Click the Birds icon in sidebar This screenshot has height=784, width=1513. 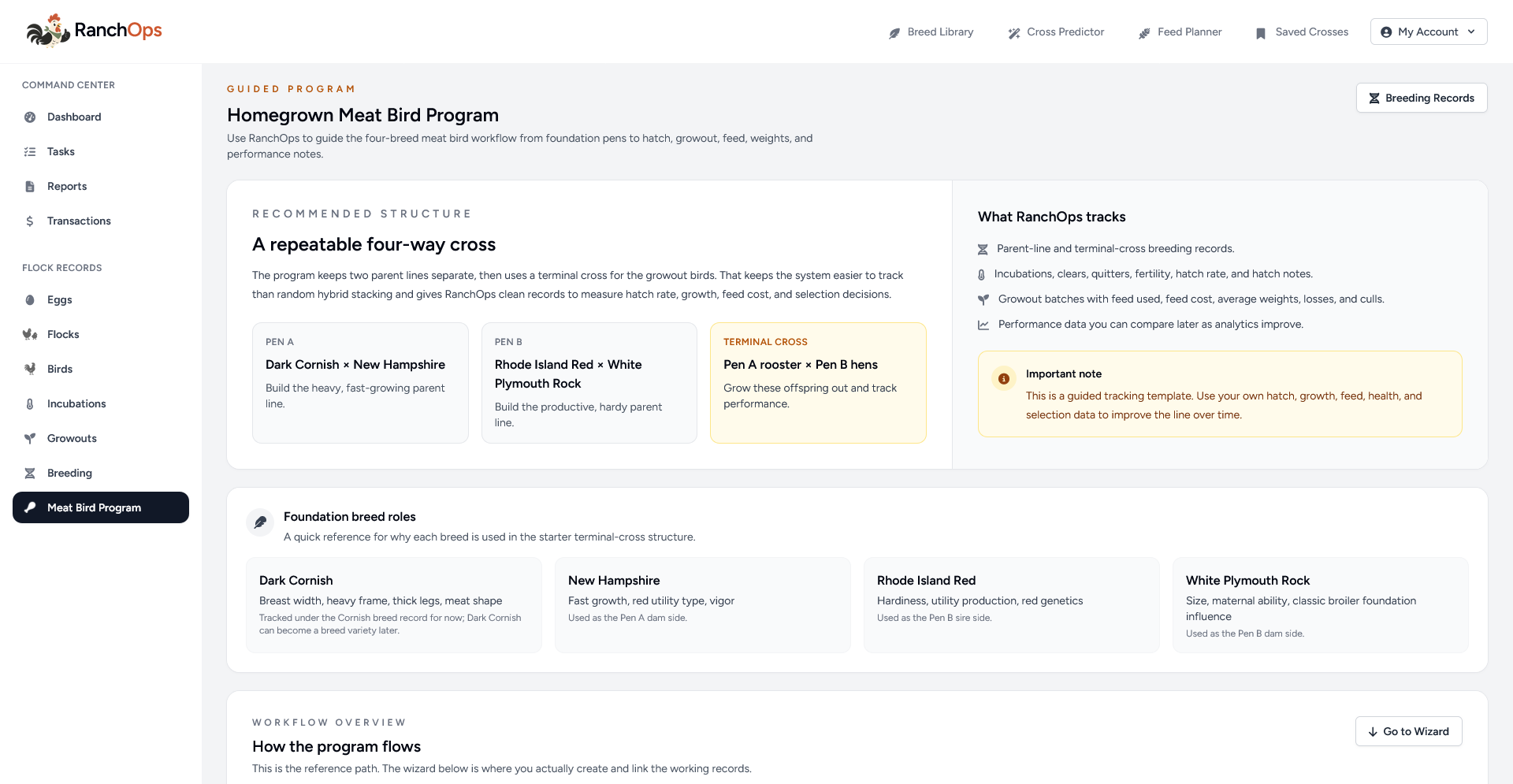(x=30, y=370)
